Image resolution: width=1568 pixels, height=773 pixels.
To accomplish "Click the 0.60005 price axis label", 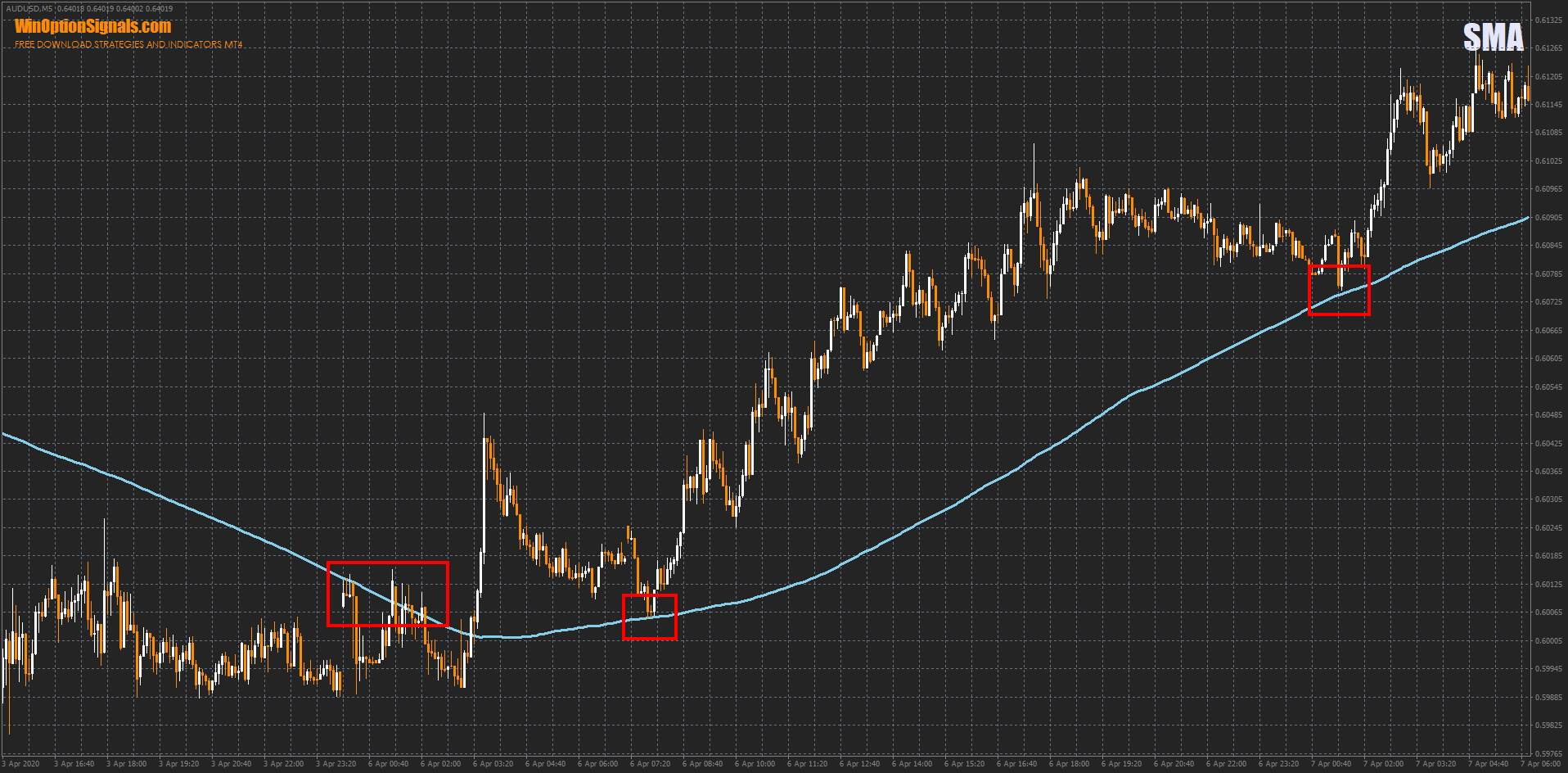I will click(x=1548, y=641).
